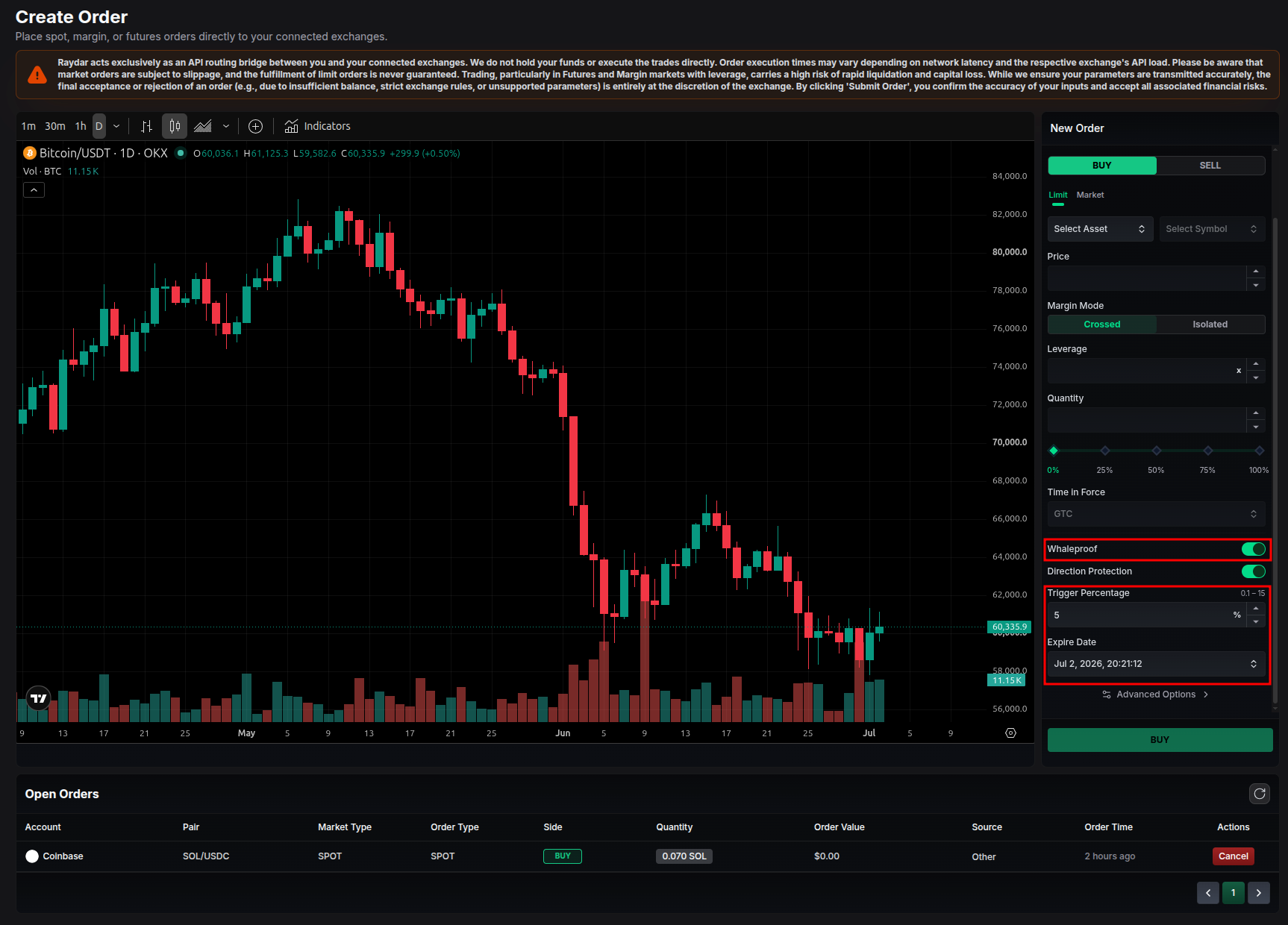Viewport: 1288px width, 925px height.
Task: Switch to Market order type
Action: point(1090,195)
